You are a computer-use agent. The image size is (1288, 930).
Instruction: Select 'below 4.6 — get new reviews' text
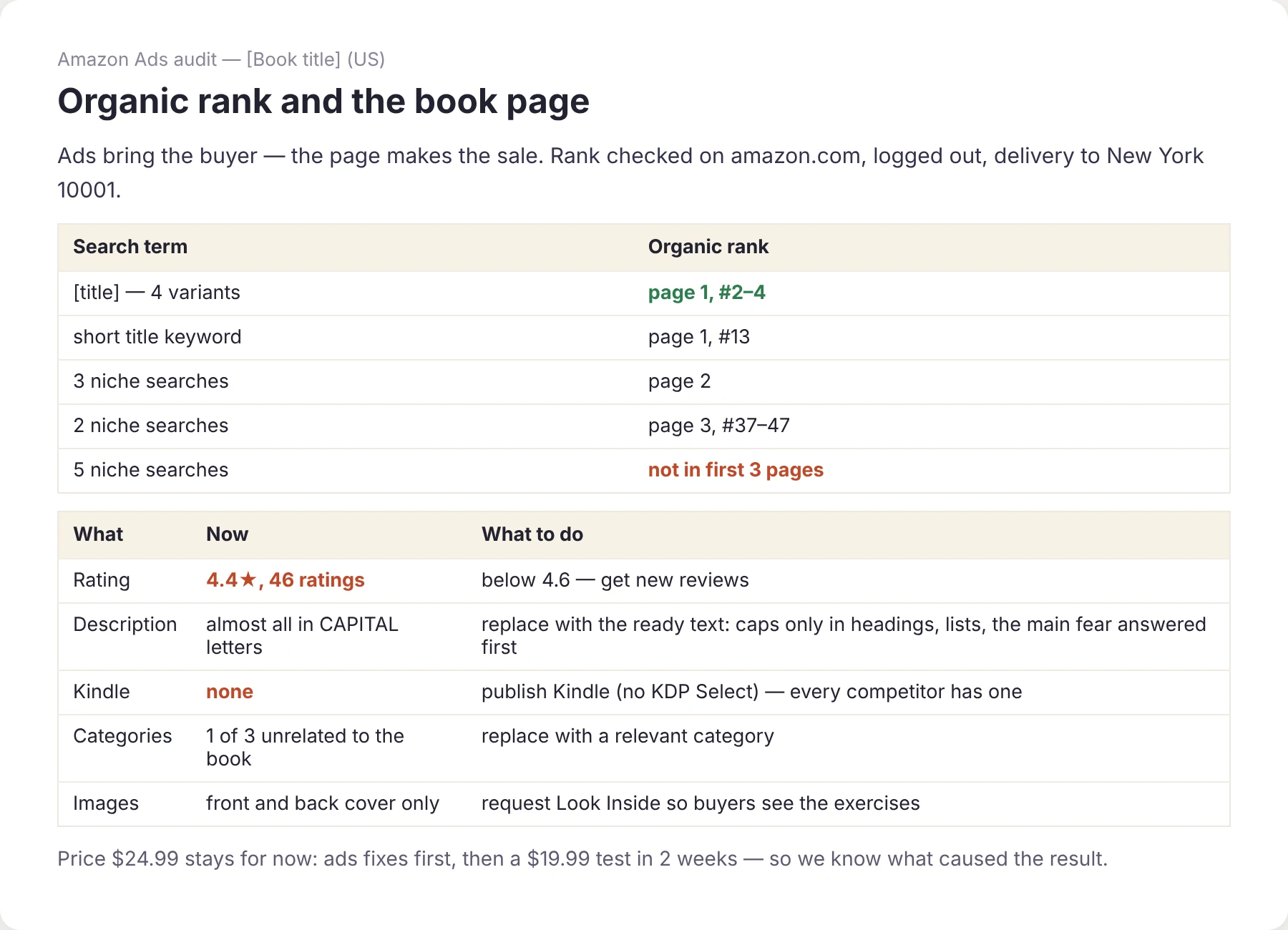[615, 580]
